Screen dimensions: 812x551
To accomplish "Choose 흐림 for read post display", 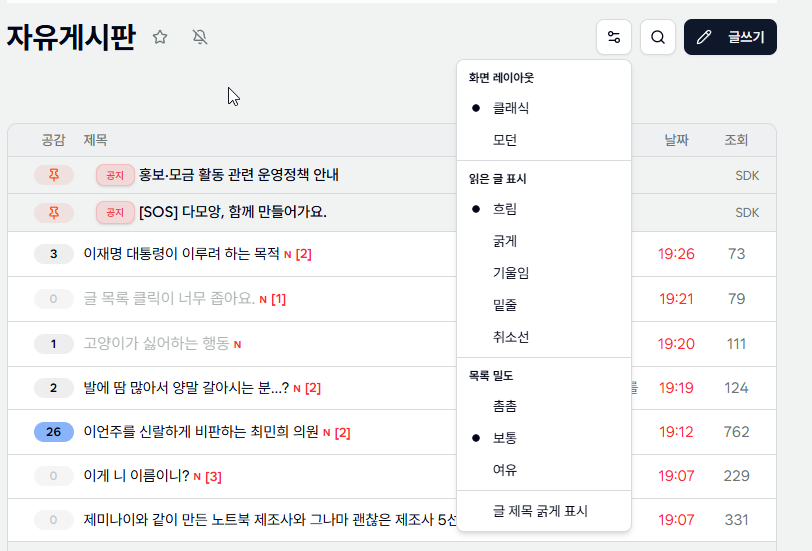I will [x=544, y=209].
